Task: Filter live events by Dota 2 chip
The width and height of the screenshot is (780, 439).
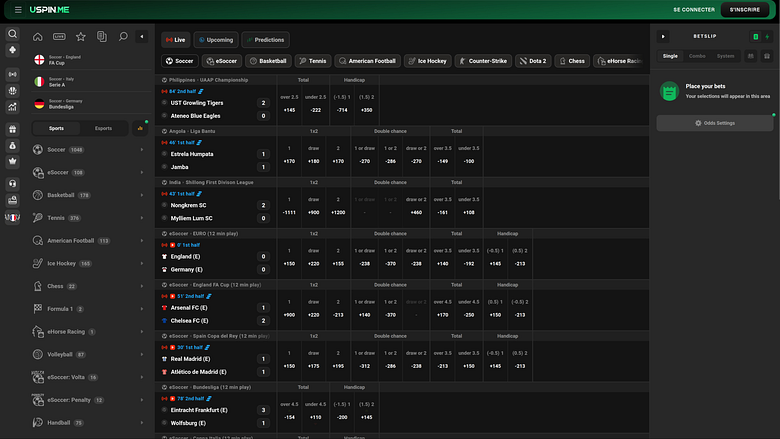Action: coord(533,61)
